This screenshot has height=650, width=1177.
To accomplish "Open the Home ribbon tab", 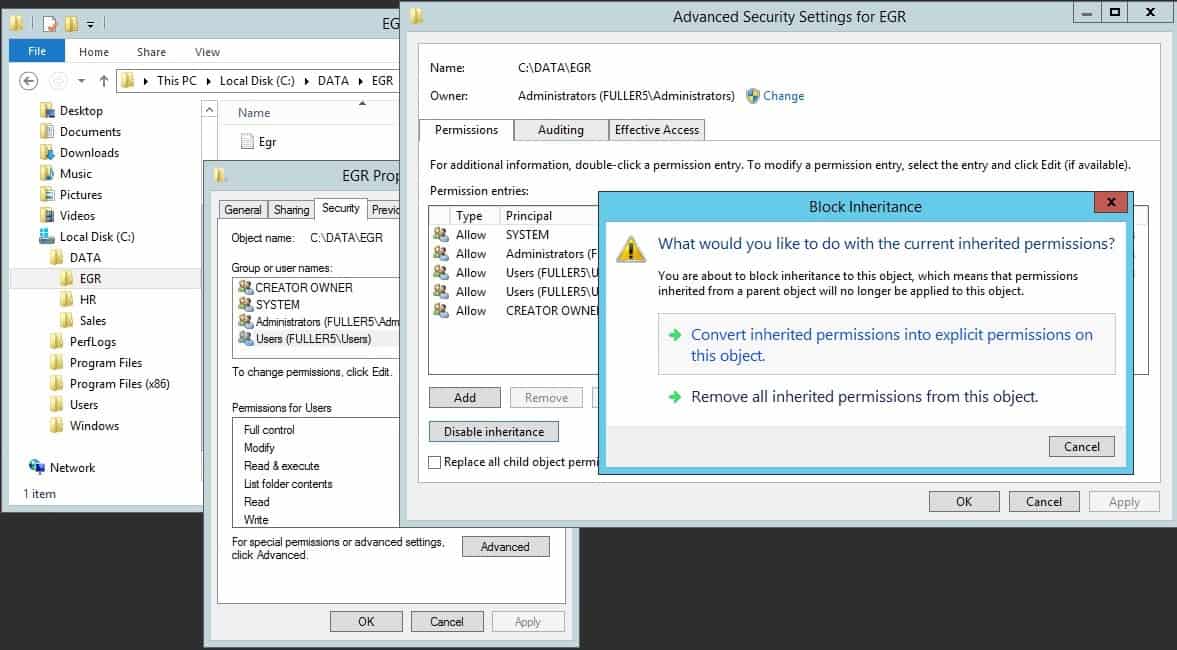I will [x=94, y=52].
